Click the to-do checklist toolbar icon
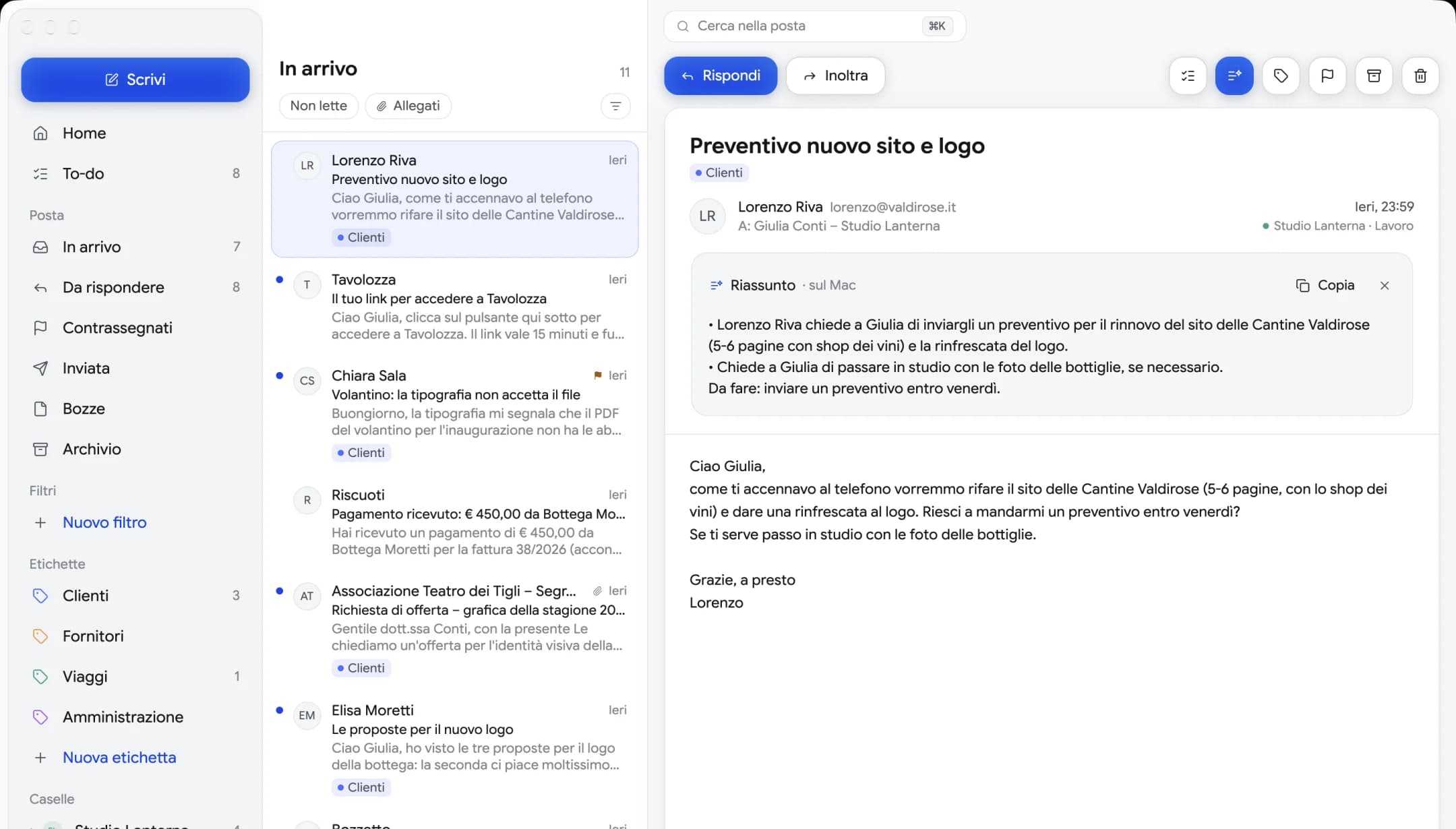 point(1188,76)
